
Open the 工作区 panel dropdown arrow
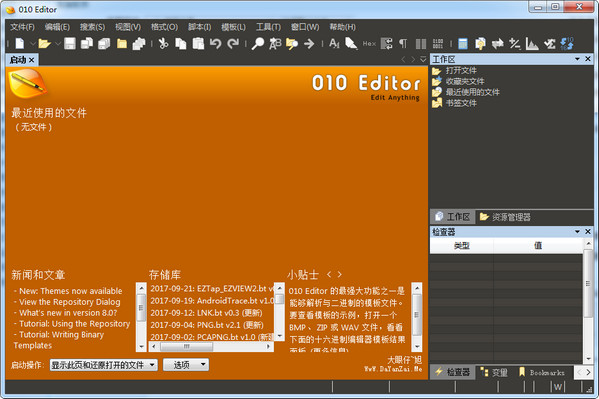(x=577, y=59)
